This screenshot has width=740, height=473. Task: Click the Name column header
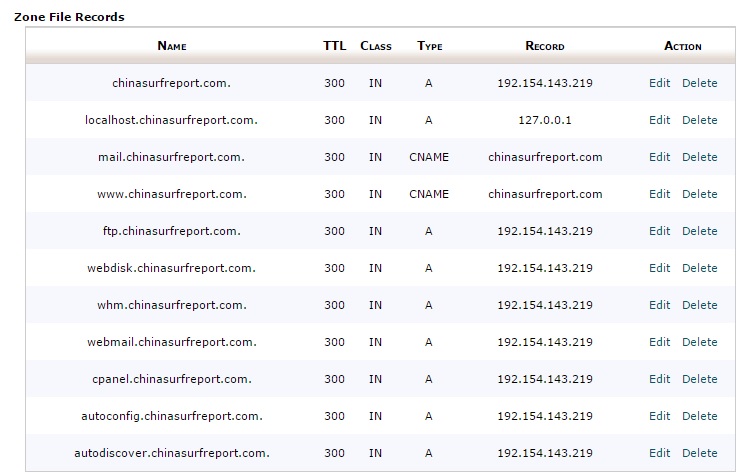172,46
